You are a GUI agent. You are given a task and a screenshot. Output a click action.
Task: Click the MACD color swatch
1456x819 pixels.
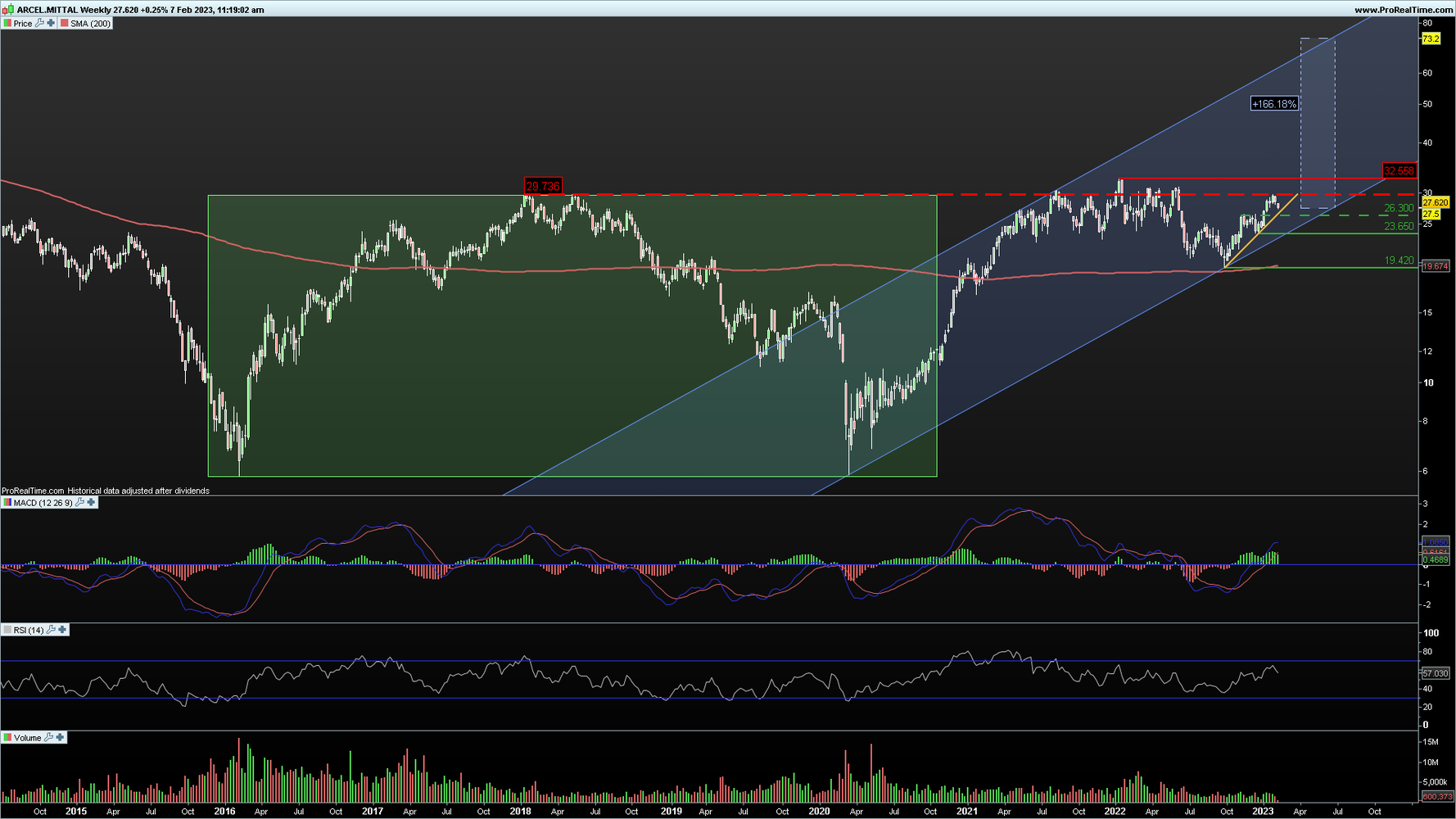coord(7,502)
